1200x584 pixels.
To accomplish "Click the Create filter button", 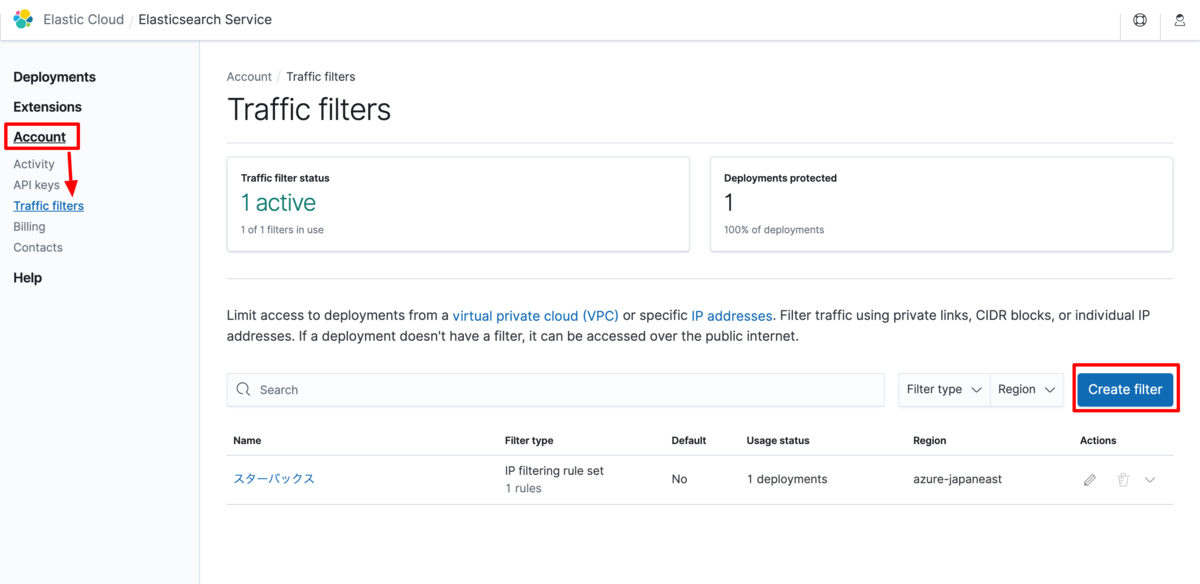I will point(1125,389).
